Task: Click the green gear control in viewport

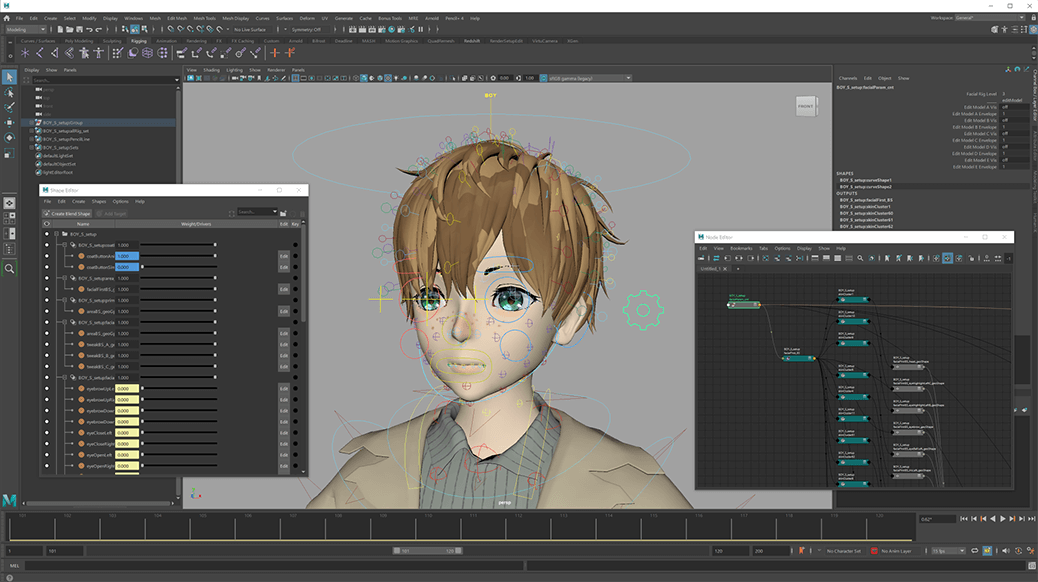Action: tap(642, 310)
